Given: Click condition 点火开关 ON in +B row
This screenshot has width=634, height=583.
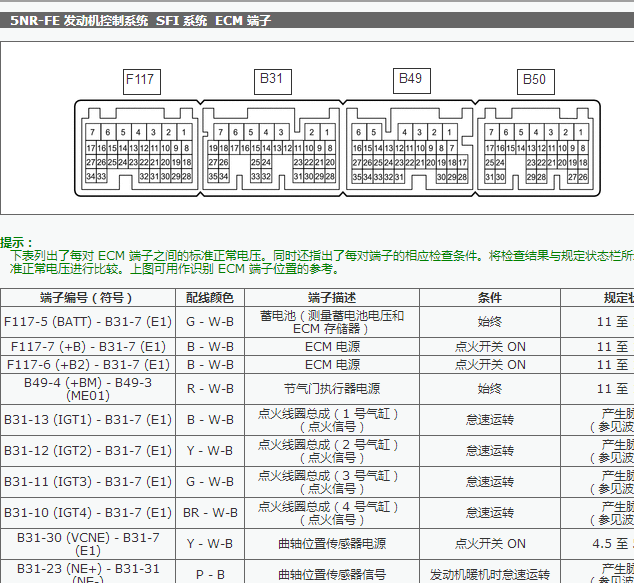Looking at the screenshot, I should pos(490,346).
